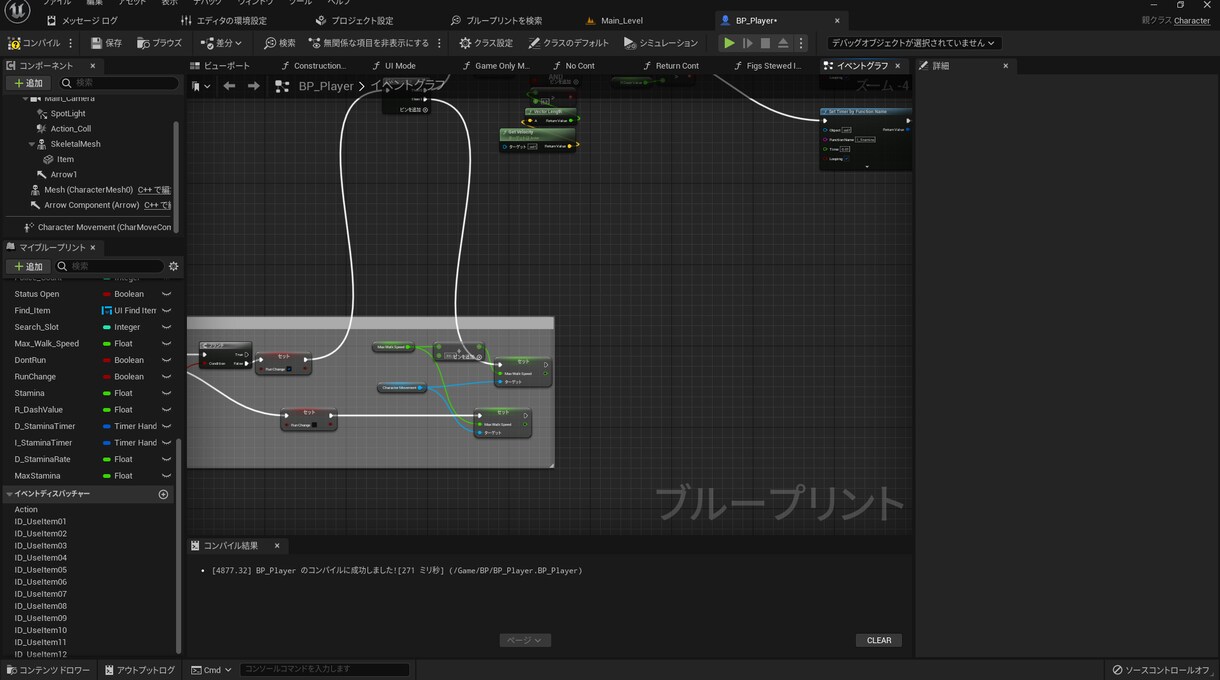
Task: Close the イベントグラフ tab
Action: pos(897,66)
